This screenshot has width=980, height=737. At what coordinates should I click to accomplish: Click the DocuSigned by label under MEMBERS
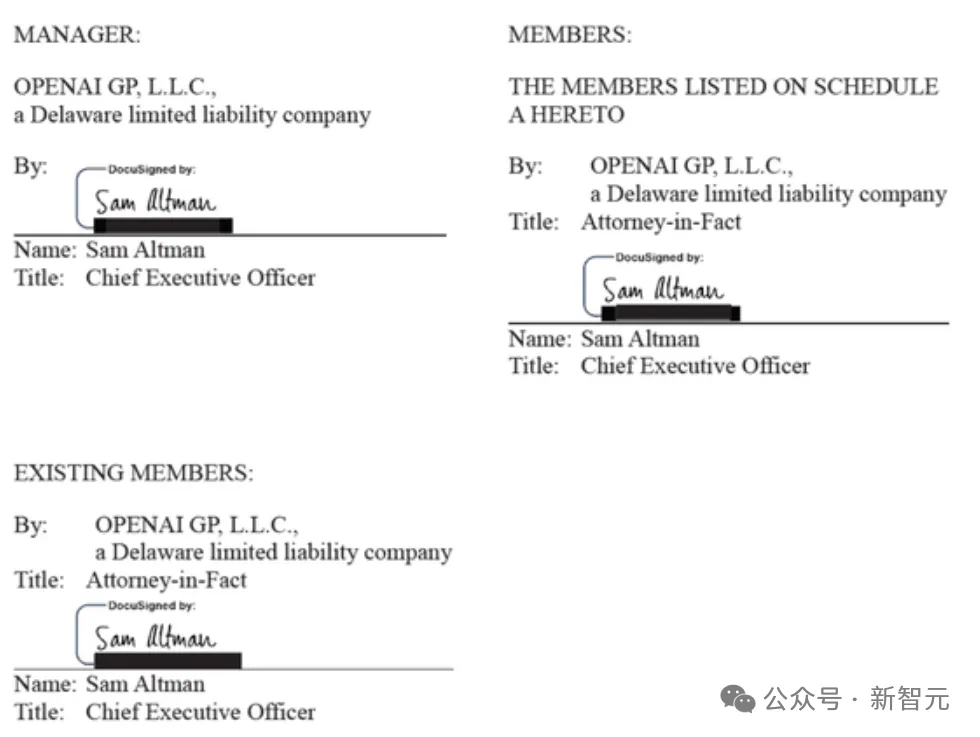pos(659,257)
